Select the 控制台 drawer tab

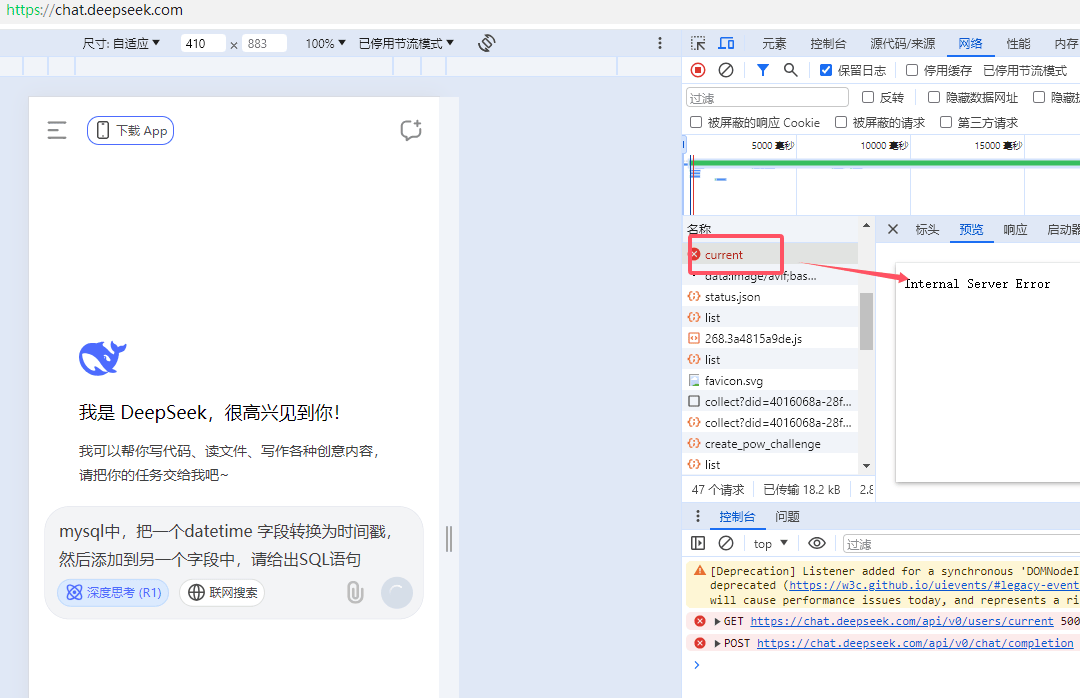pos(737,517)
